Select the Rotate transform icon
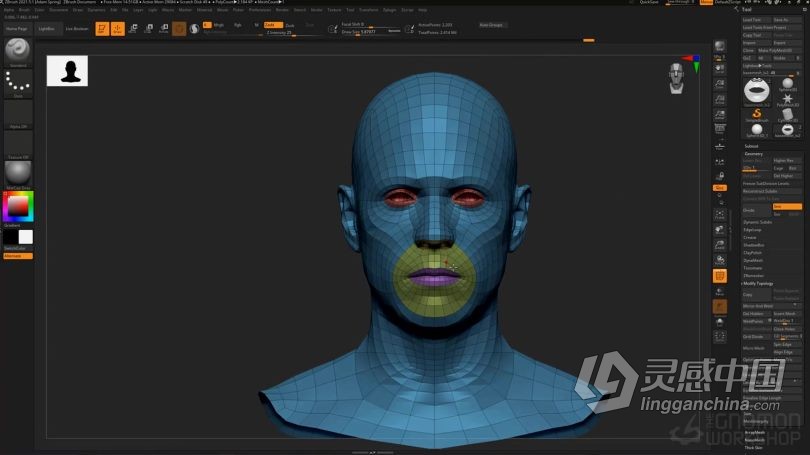Viewport: 810px width, 455px height. click(164, 29)
